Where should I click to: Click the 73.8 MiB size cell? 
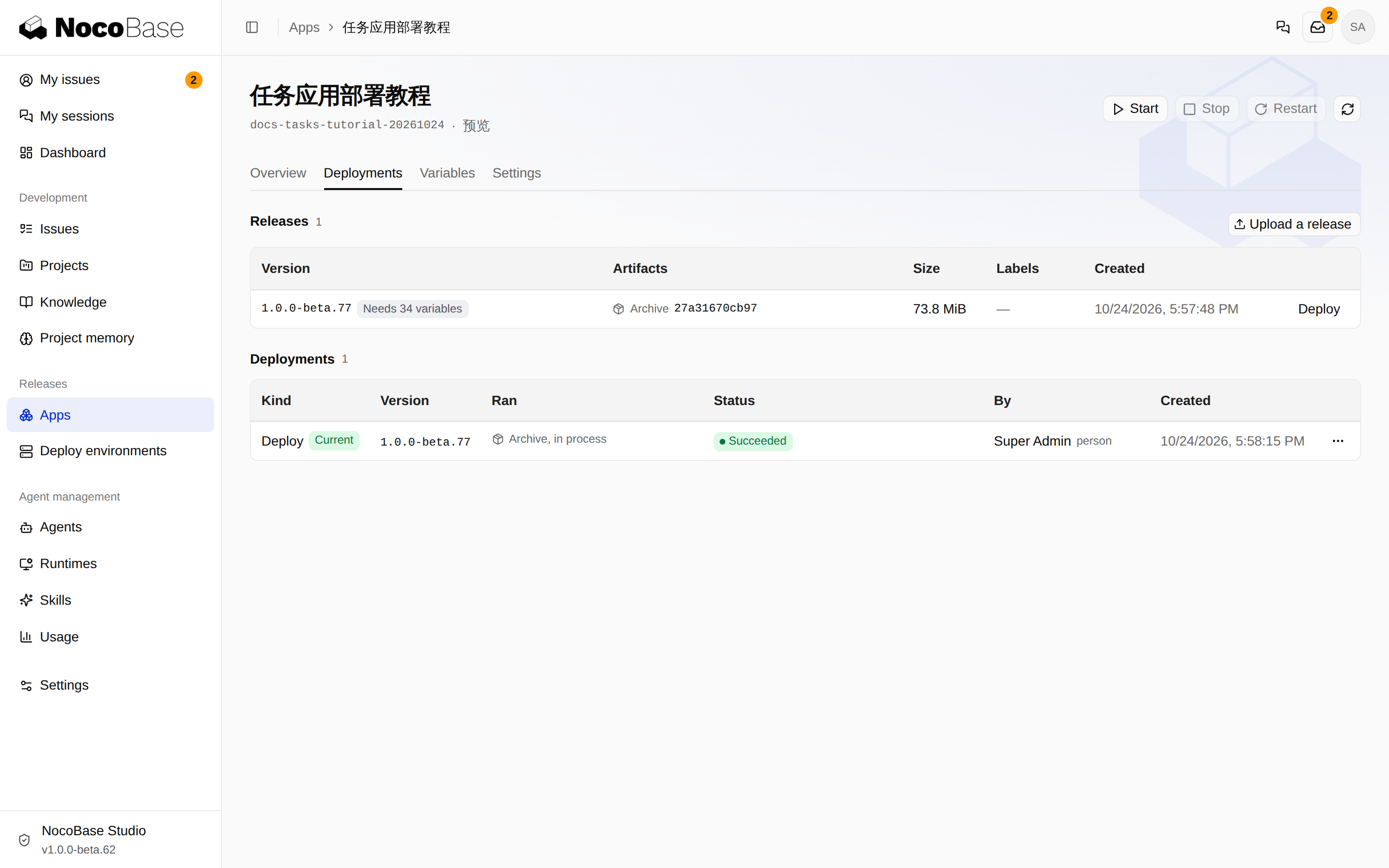click(x=939, y=310)
